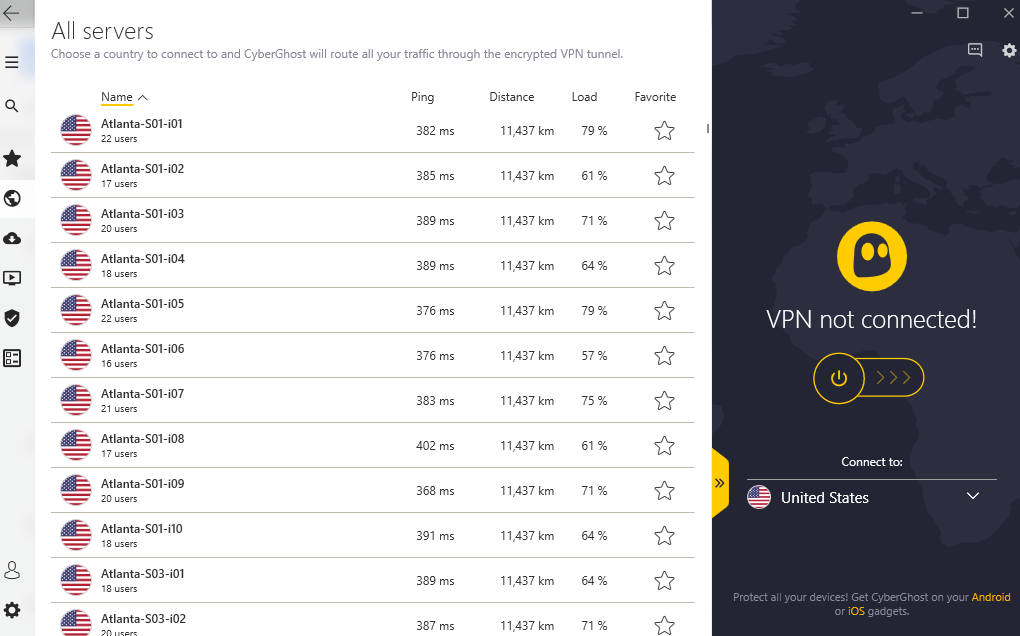The image size is (1020, 636).
Task: Toggle favorite star for Atlanta-S01-i05
Action: (664, 311)
